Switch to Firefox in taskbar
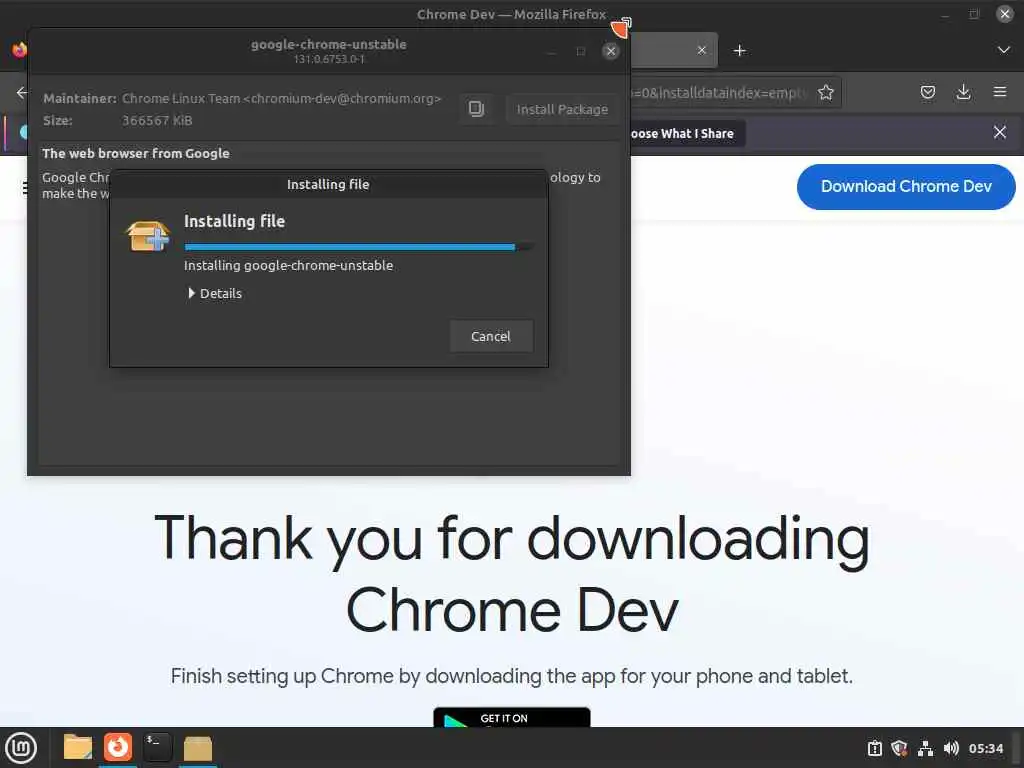The width and height of the screenshot is (1024, 768). point(118,747)
